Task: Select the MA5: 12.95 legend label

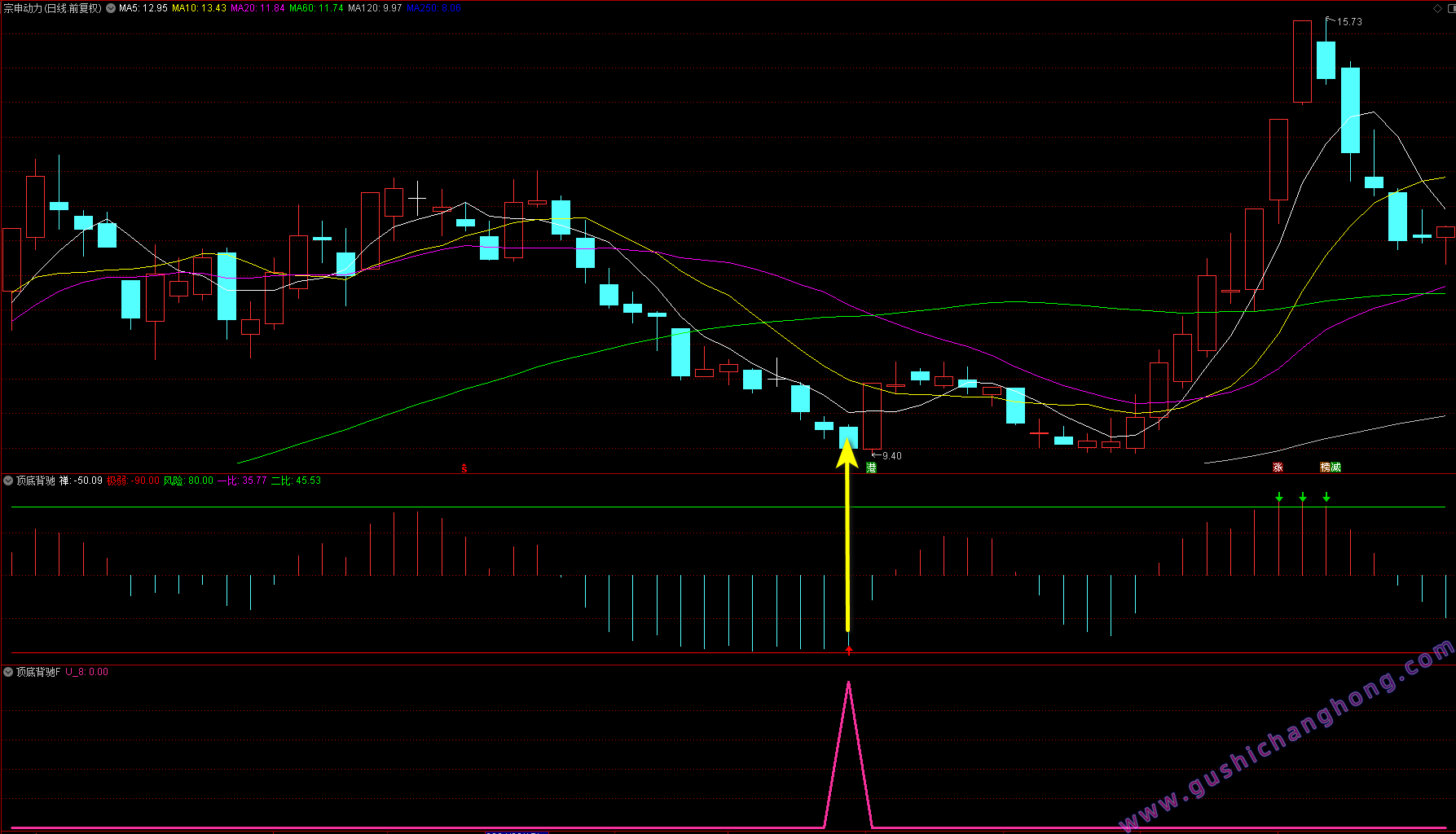Action: pyautogui.click(x=143, y=8)
